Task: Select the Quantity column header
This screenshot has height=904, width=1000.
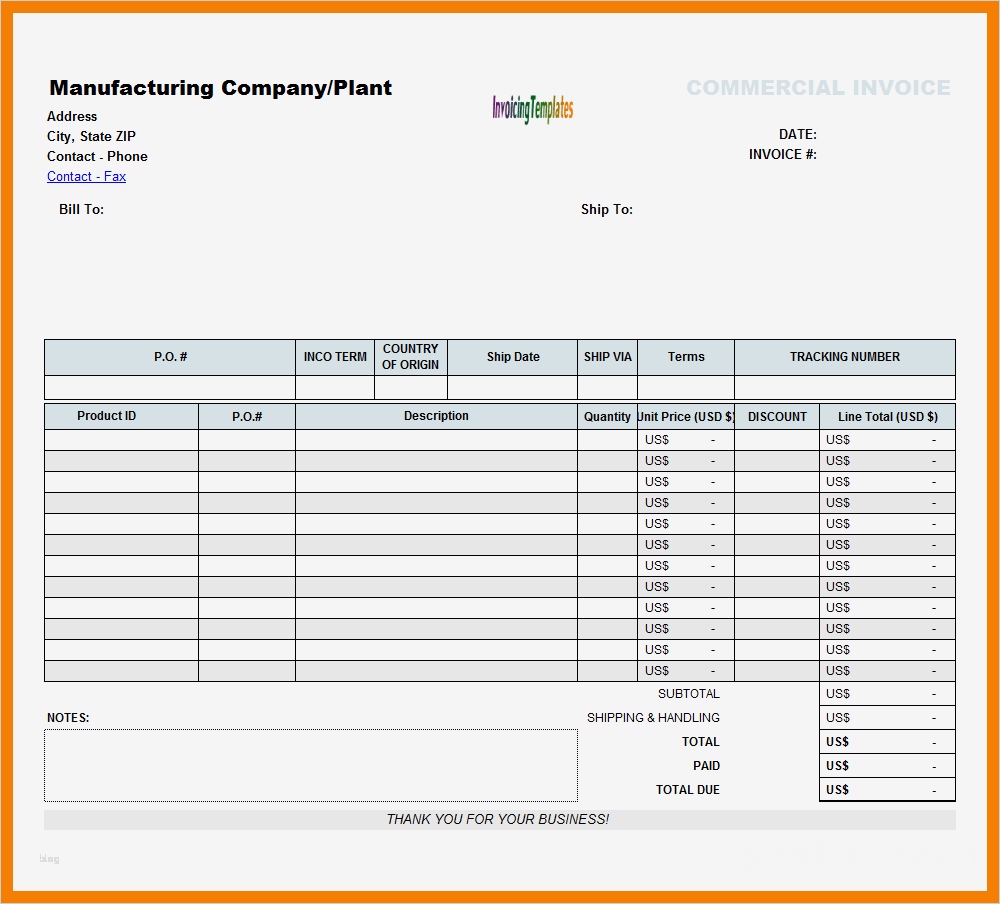Action: (607, 416)
